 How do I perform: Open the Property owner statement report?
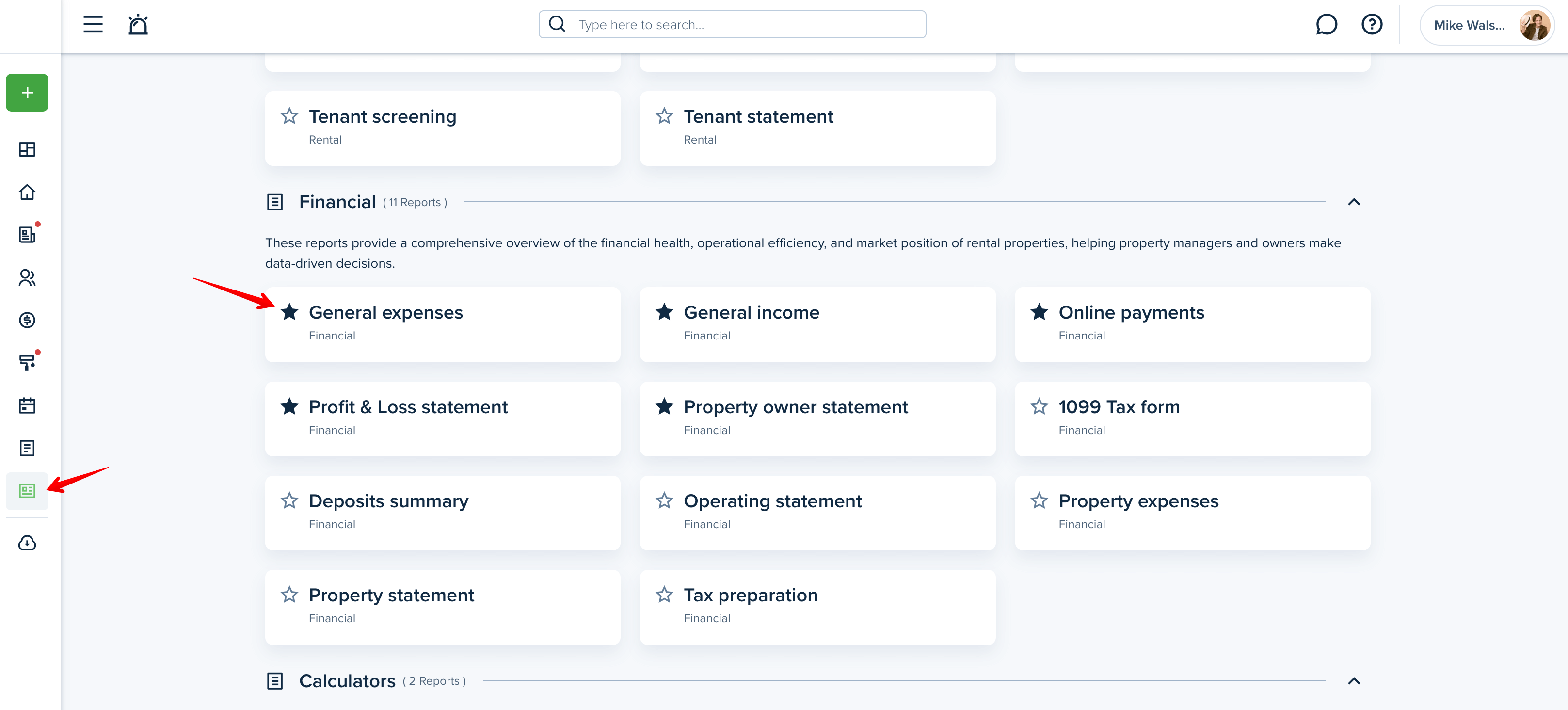817,419
